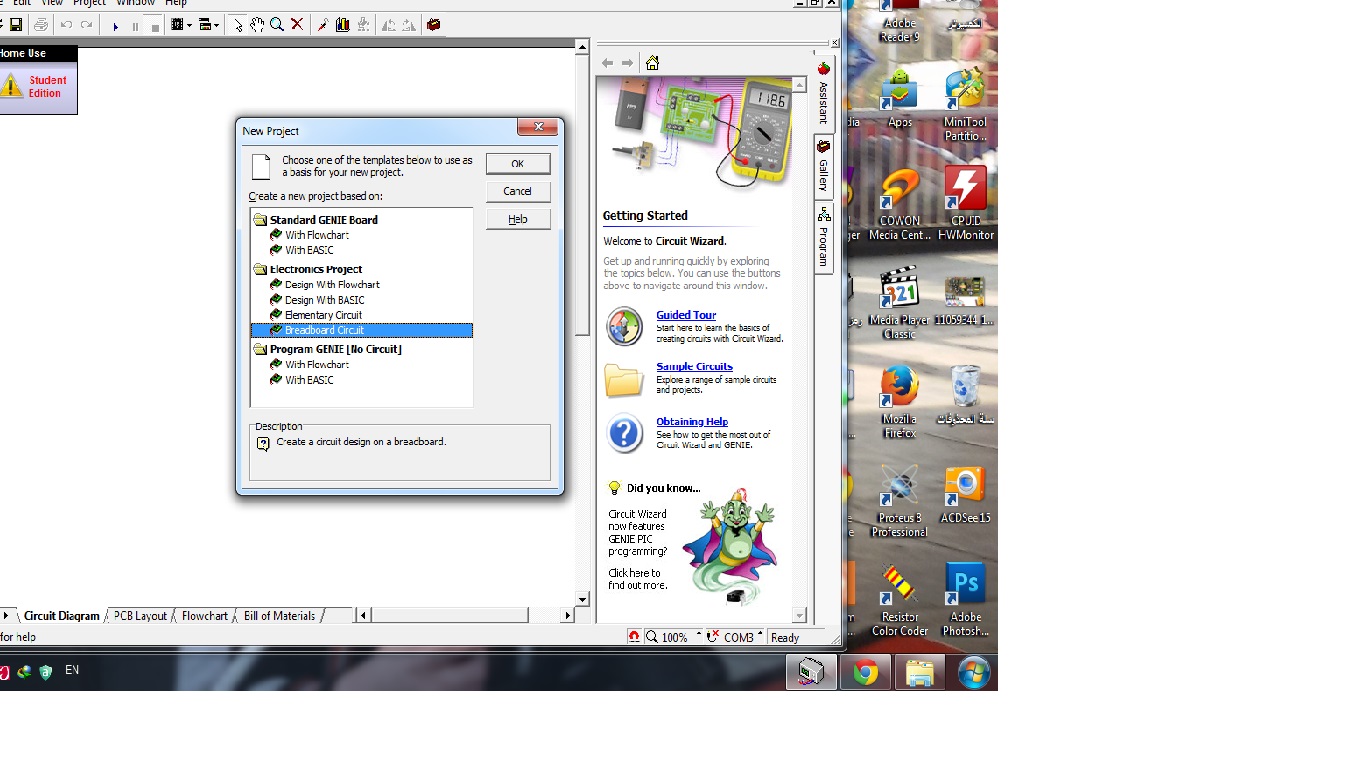Image resolution: width=1366 pixels, height=768 pixels.
Task: Open the Help menu
Action: (x=176, y=3)
